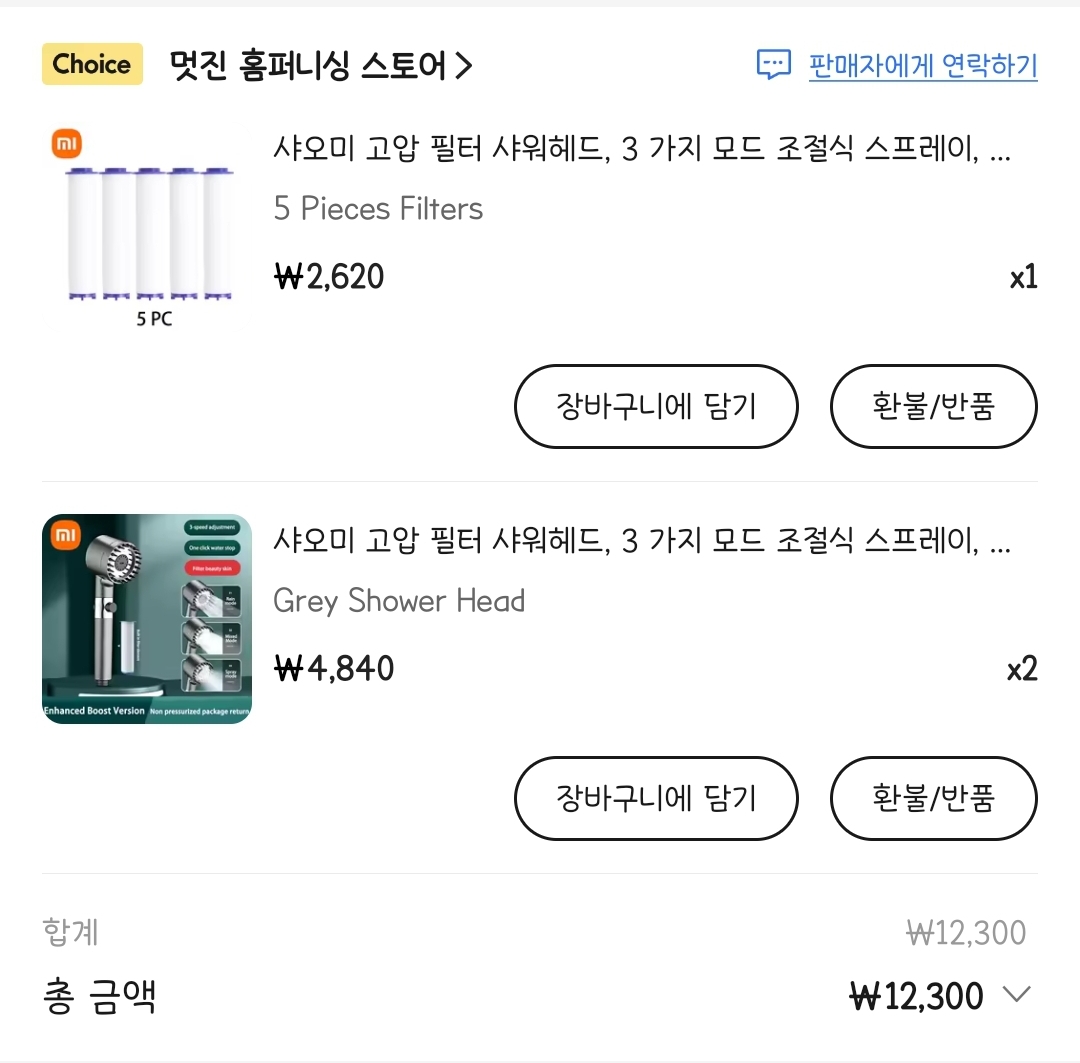The height and width of the screenshot is (1063, 1080).
Task: Add the 5 Pieces Filters to cart
Action: click(x=656, y=407)
